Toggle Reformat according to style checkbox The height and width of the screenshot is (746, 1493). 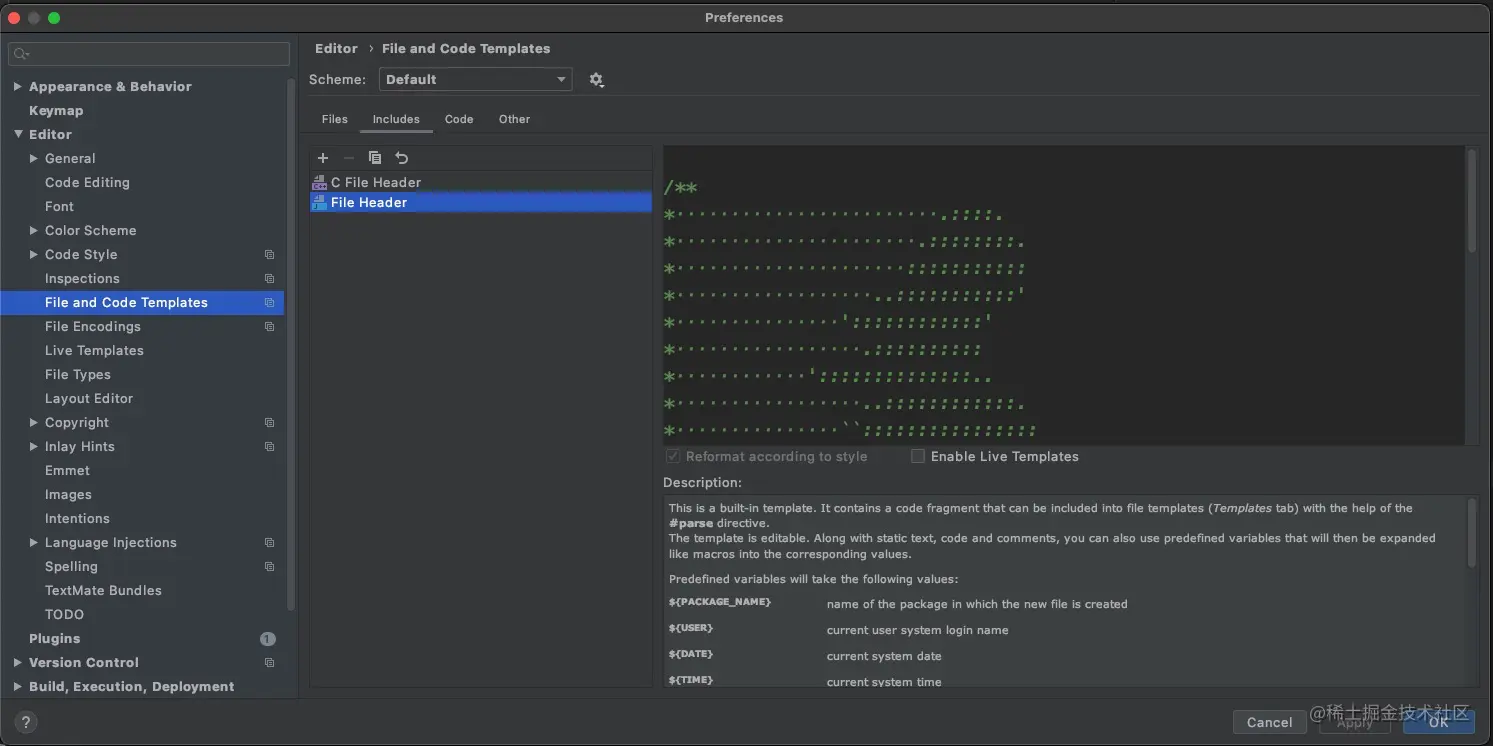click(673, 456)
